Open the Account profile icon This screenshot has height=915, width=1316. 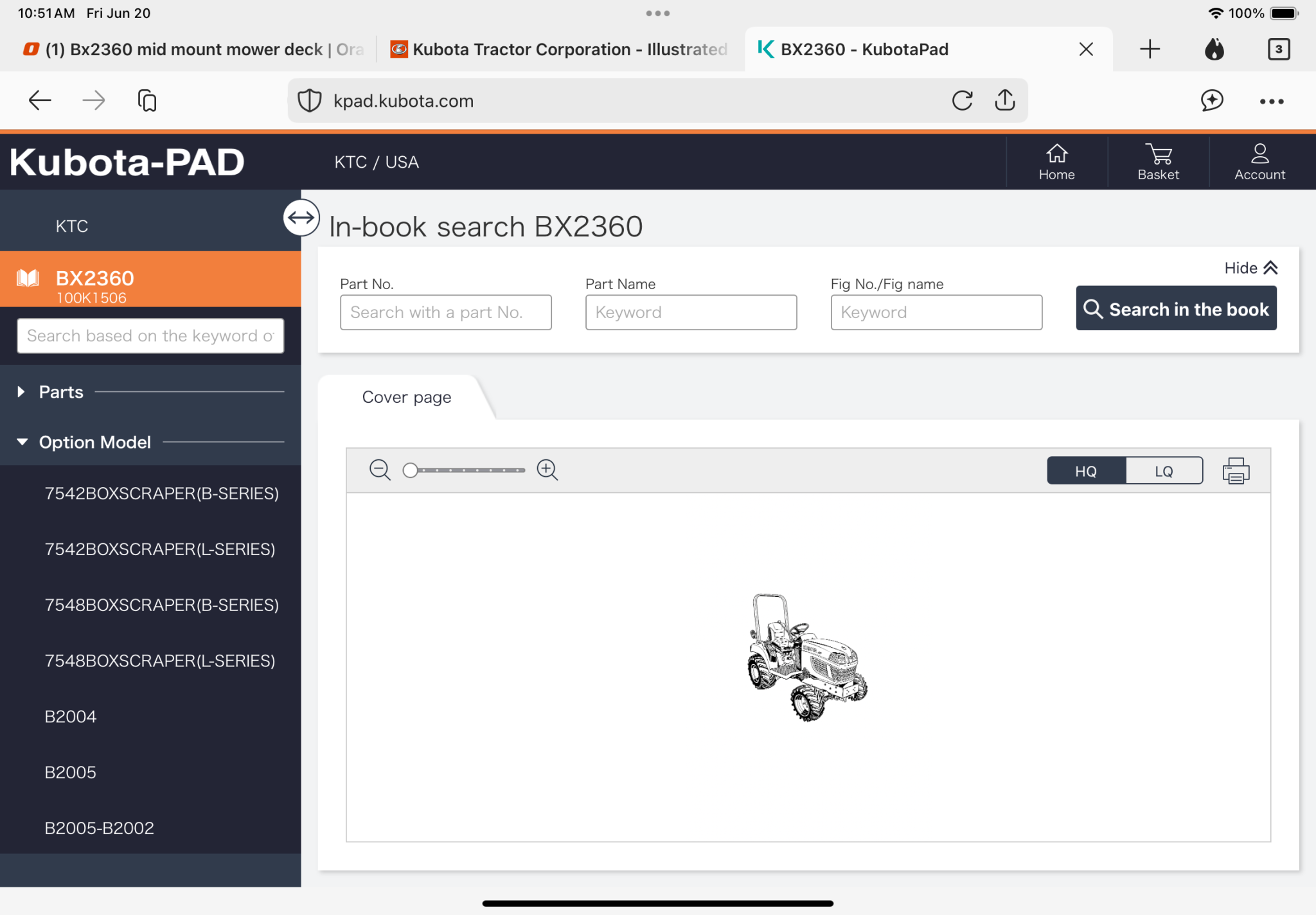click(1259, 162)
